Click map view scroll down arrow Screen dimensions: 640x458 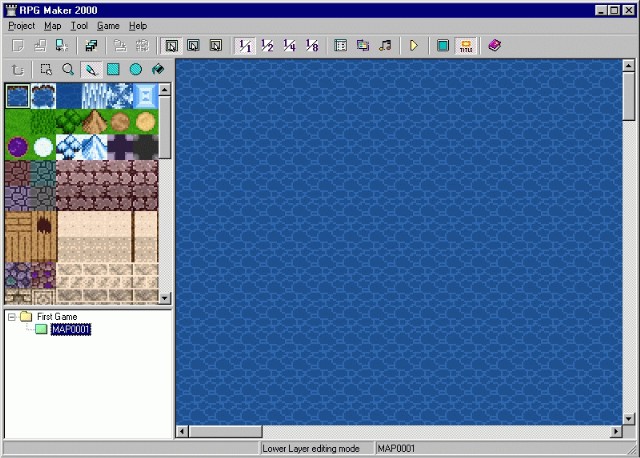click(x=629, y=419)
